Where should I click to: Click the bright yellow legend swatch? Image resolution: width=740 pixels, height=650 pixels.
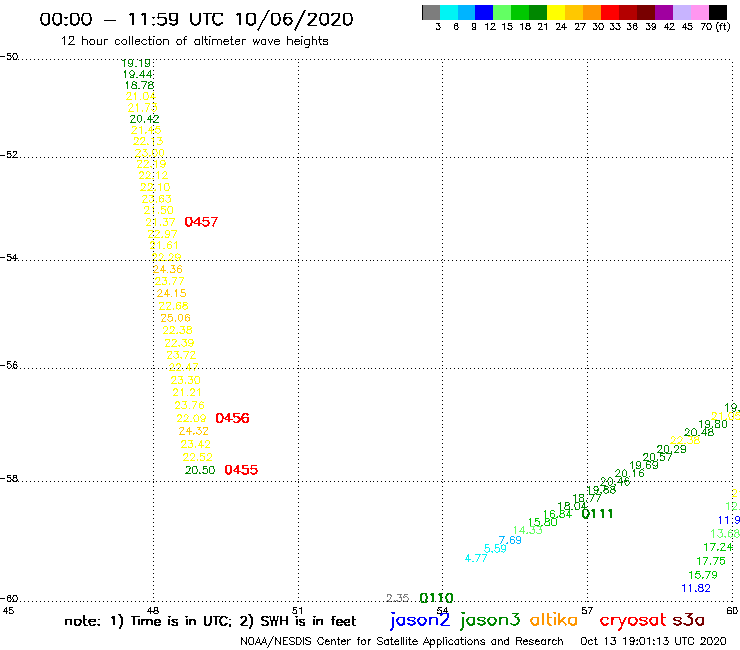[556, 12]
